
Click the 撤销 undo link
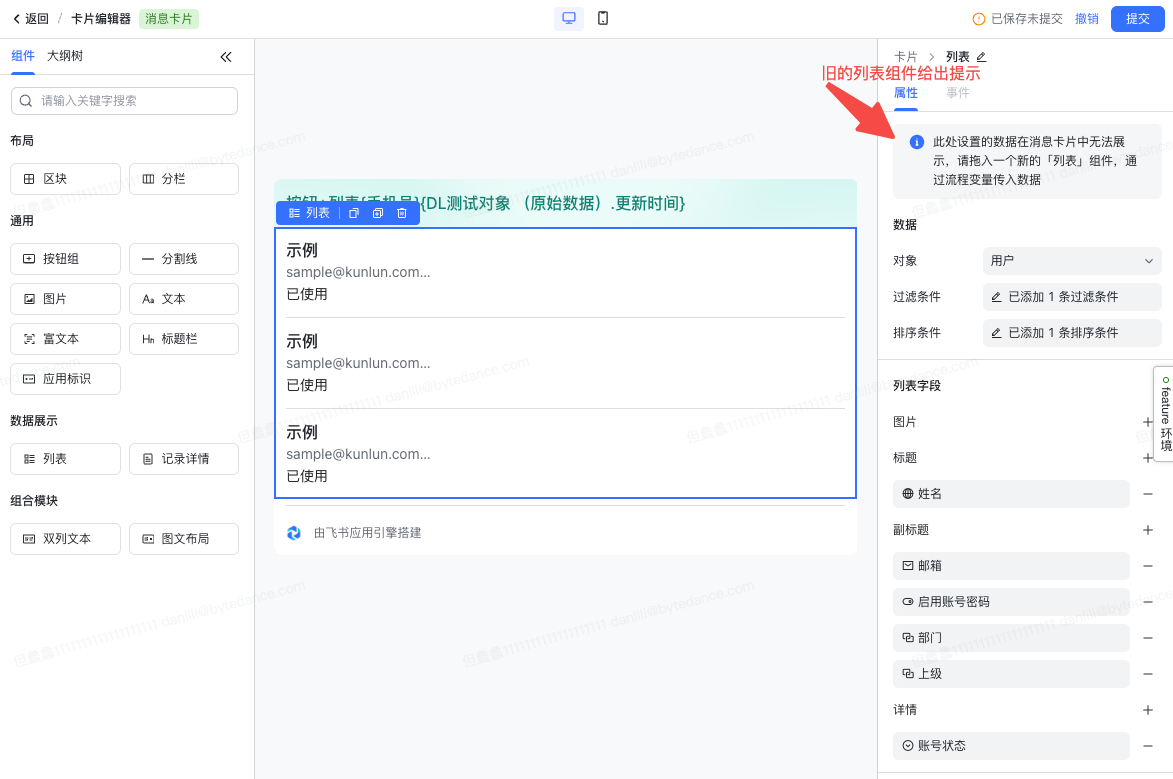point(1086,19)
